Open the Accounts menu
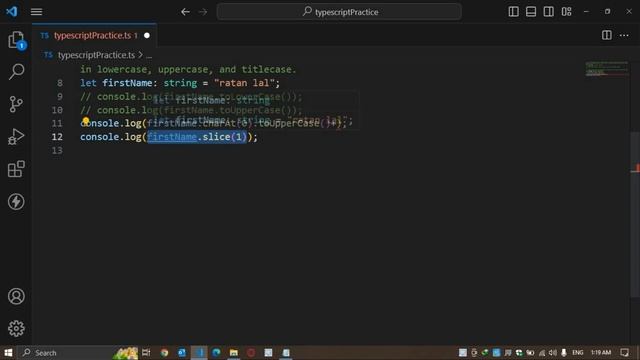 [x=16, y=296]
